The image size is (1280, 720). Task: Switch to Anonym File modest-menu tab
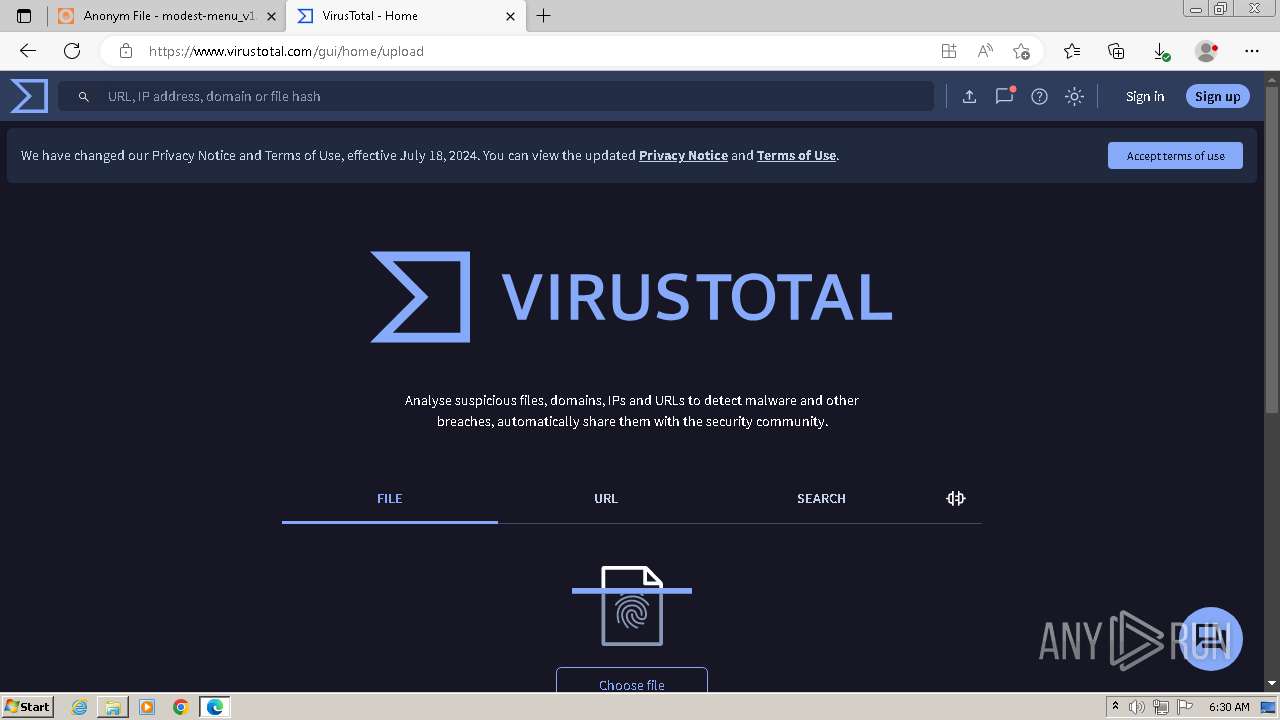[166, 16]
